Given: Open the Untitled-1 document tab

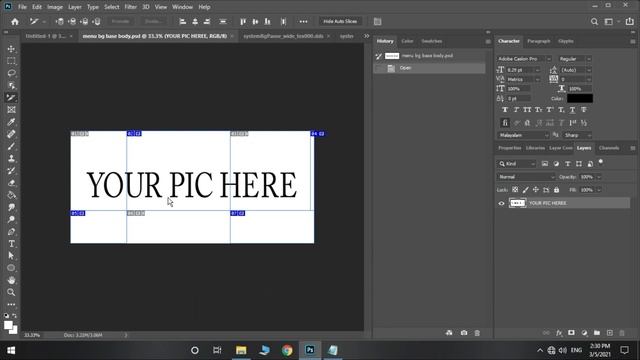Looking at the screenshot, I should 45,36.
